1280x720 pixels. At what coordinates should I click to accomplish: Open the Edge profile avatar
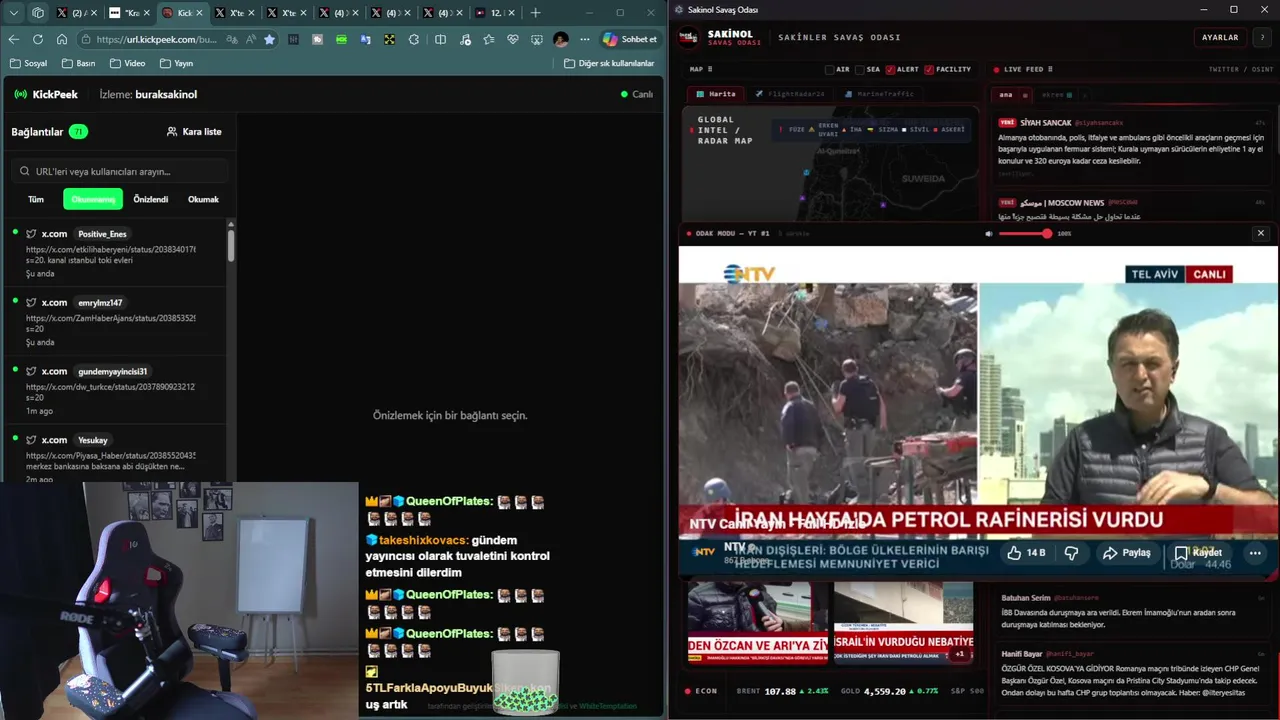(561, 39)
